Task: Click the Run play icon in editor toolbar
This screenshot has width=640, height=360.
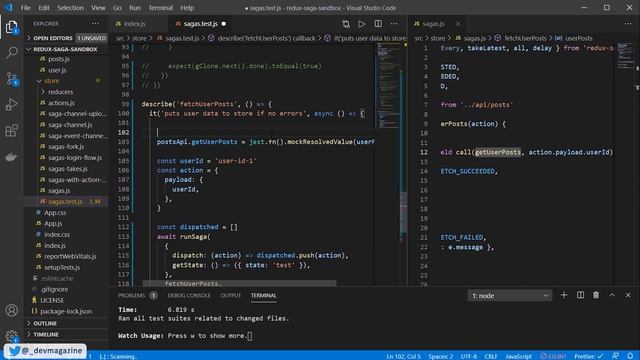Action: point(362,24)
